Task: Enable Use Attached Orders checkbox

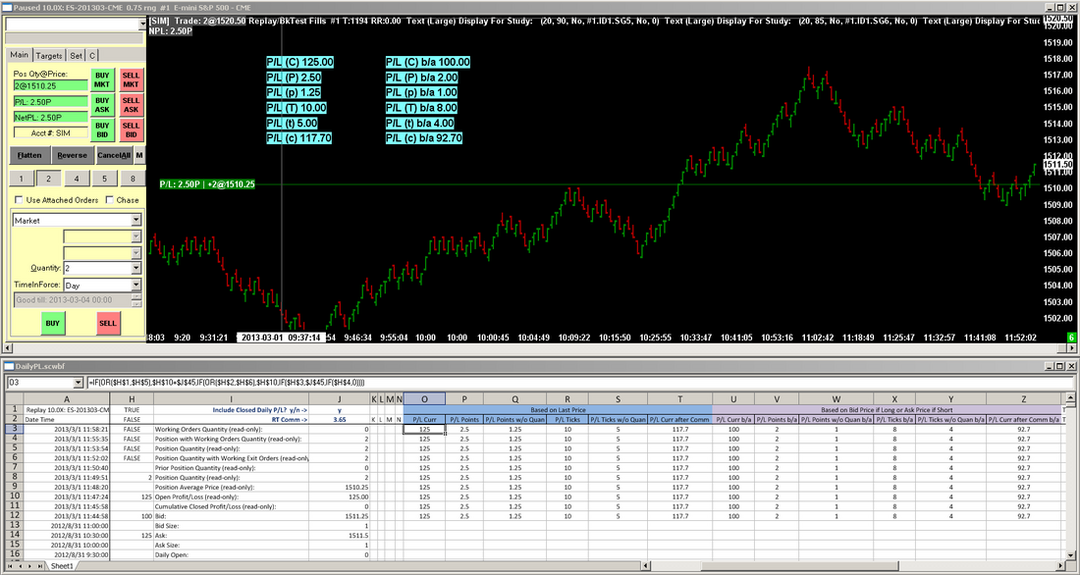Action: tap(17, 200)
